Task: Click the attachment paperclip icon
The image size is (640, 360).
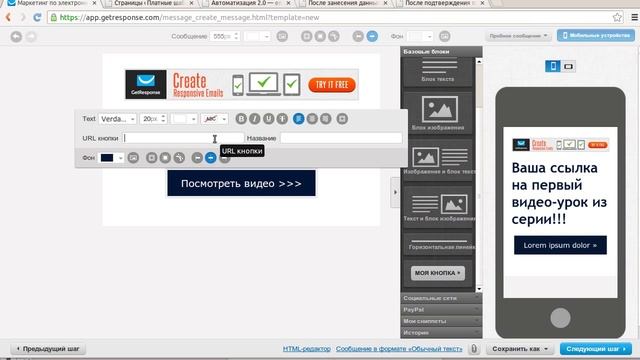Action: (x=474, y=349)
